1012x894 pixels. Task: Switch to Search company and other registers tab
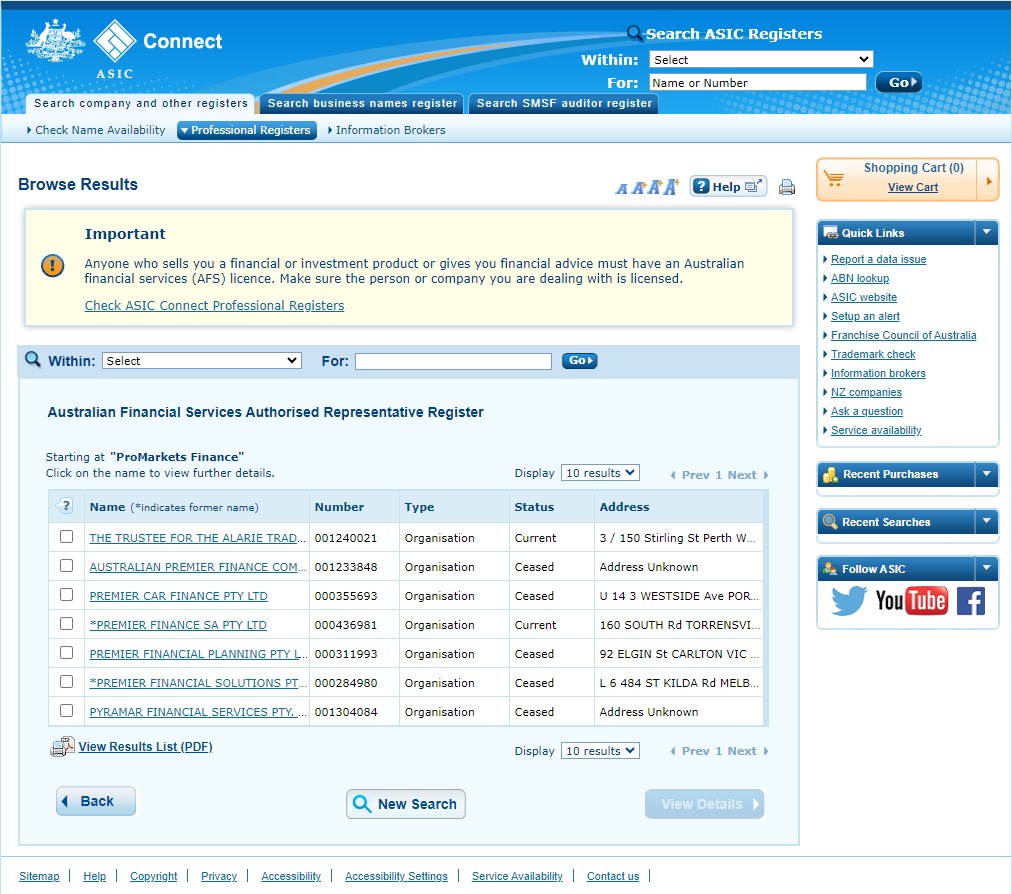(141, 103)
